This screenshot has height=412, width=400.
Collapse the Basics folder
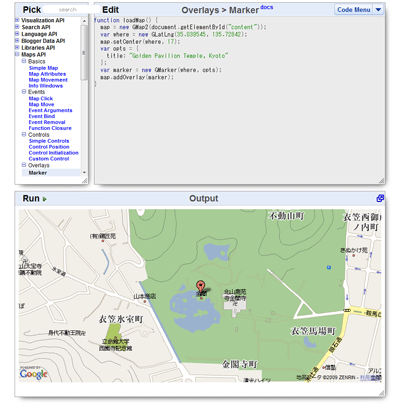(x=24, y=61)
